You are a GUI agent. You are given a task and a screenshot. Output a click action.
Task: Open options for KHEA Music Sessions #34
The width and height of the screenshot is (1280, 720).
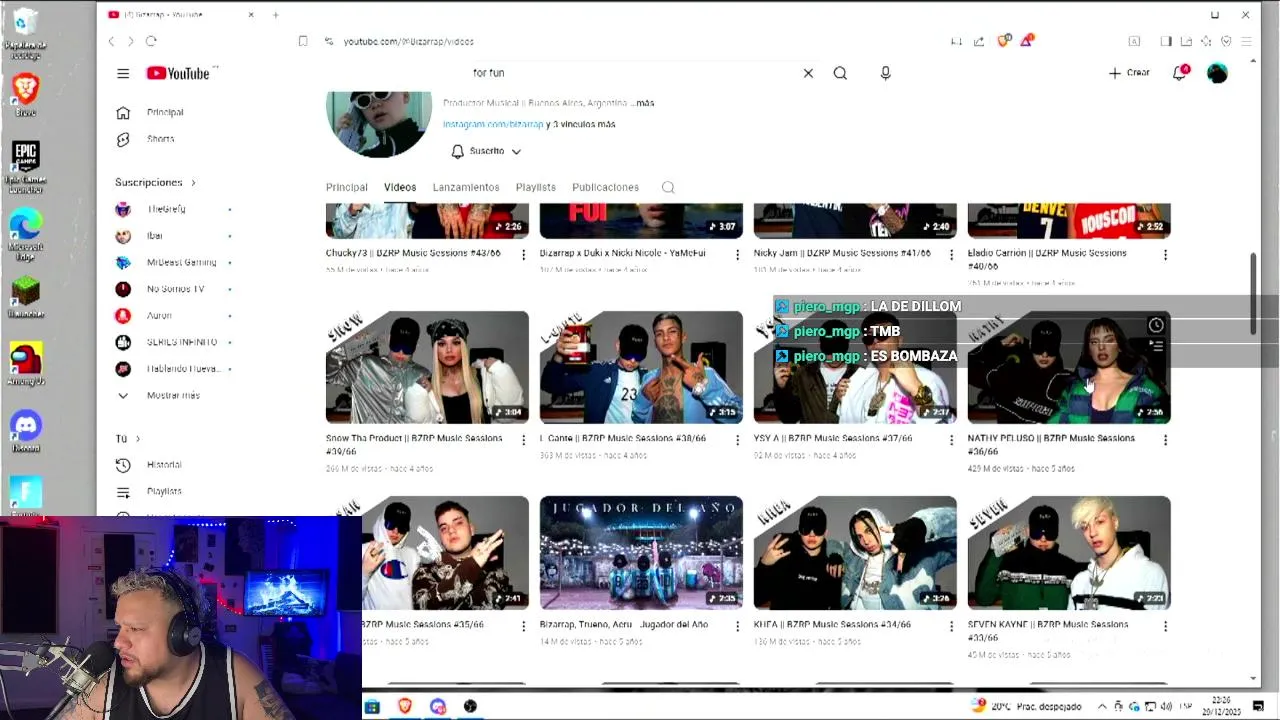click(x=951, y=626)
